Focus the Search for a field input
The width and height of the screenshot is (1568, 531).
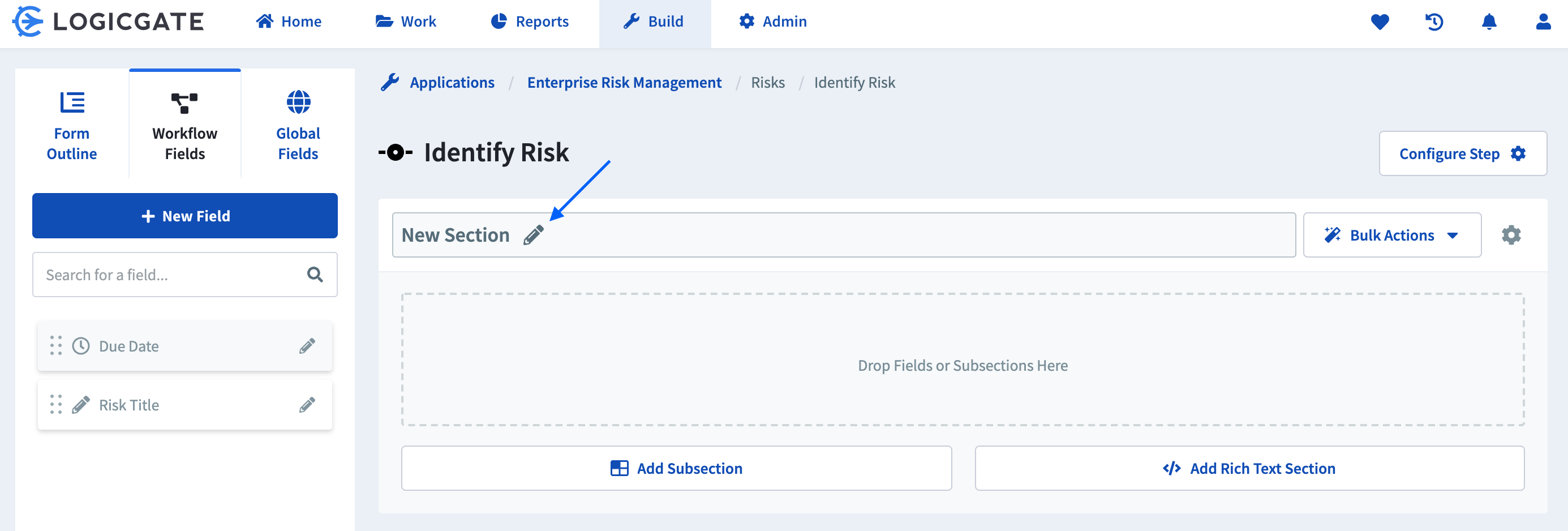click(x=170, y=275)
